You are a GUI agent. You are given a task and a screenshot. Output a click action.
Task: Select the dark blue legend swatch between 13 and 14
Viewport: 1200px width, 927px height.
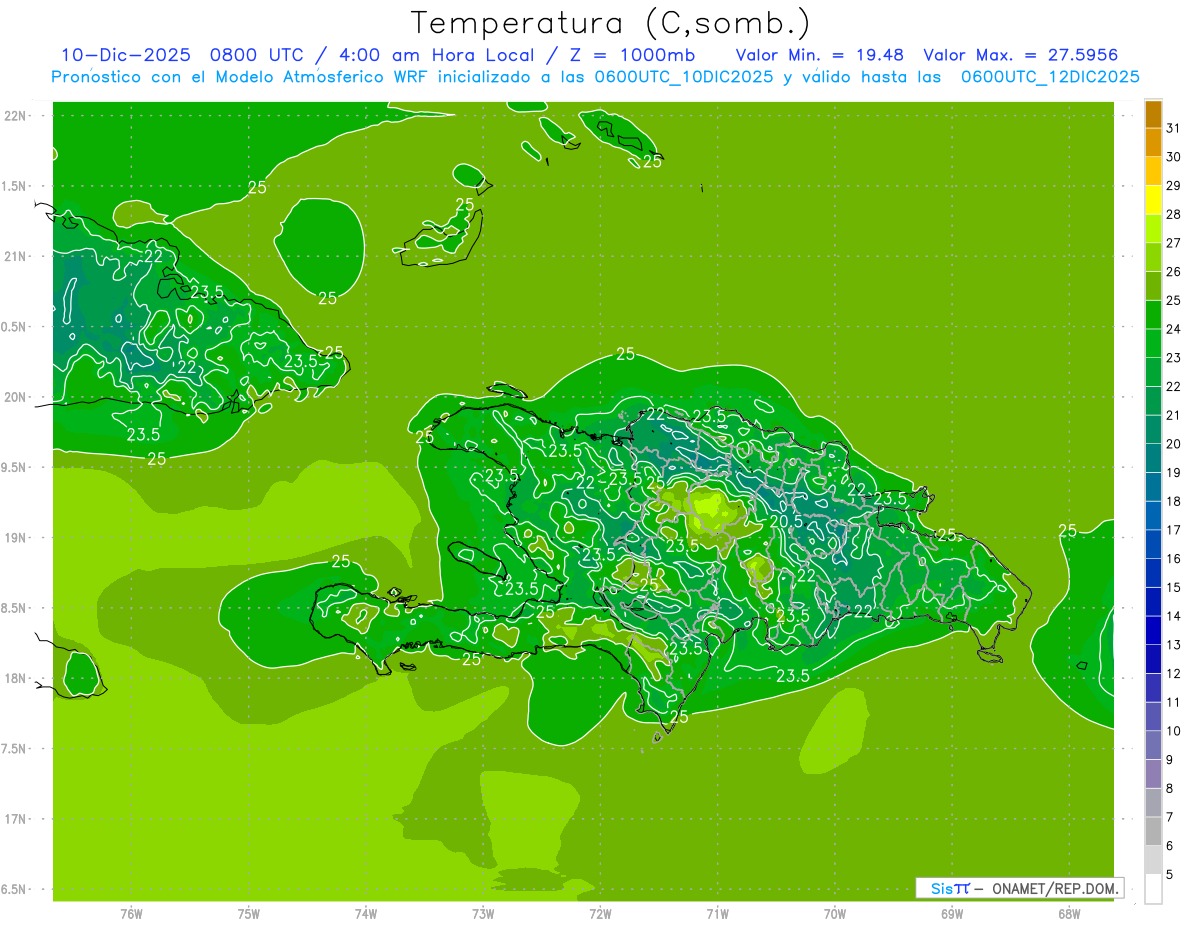point(1153,630)
